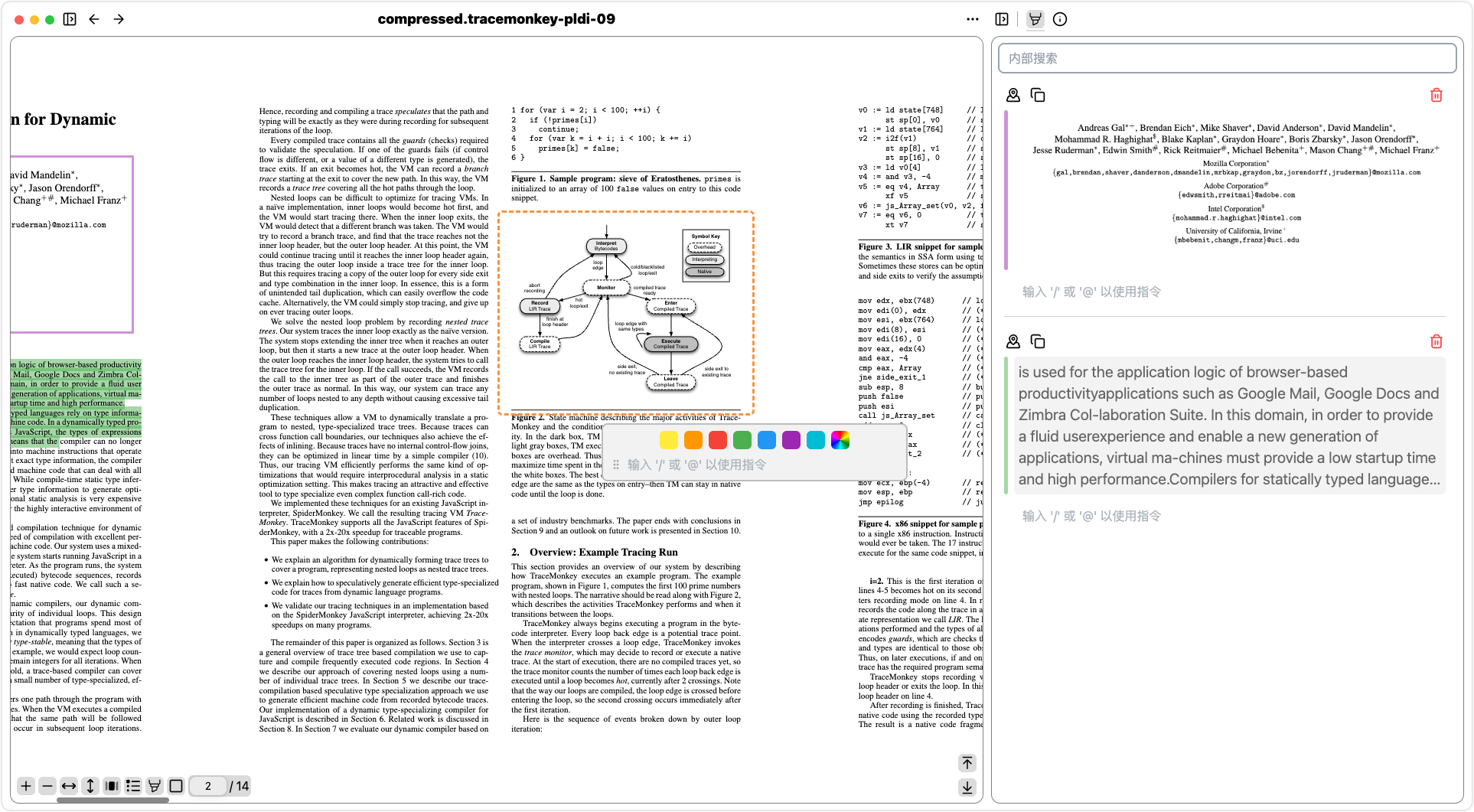The width and height of the screenshot is (1474, 812).
Task: Click the document title compressed.tracemonkey-pldi-09
Action: [496, 19]
